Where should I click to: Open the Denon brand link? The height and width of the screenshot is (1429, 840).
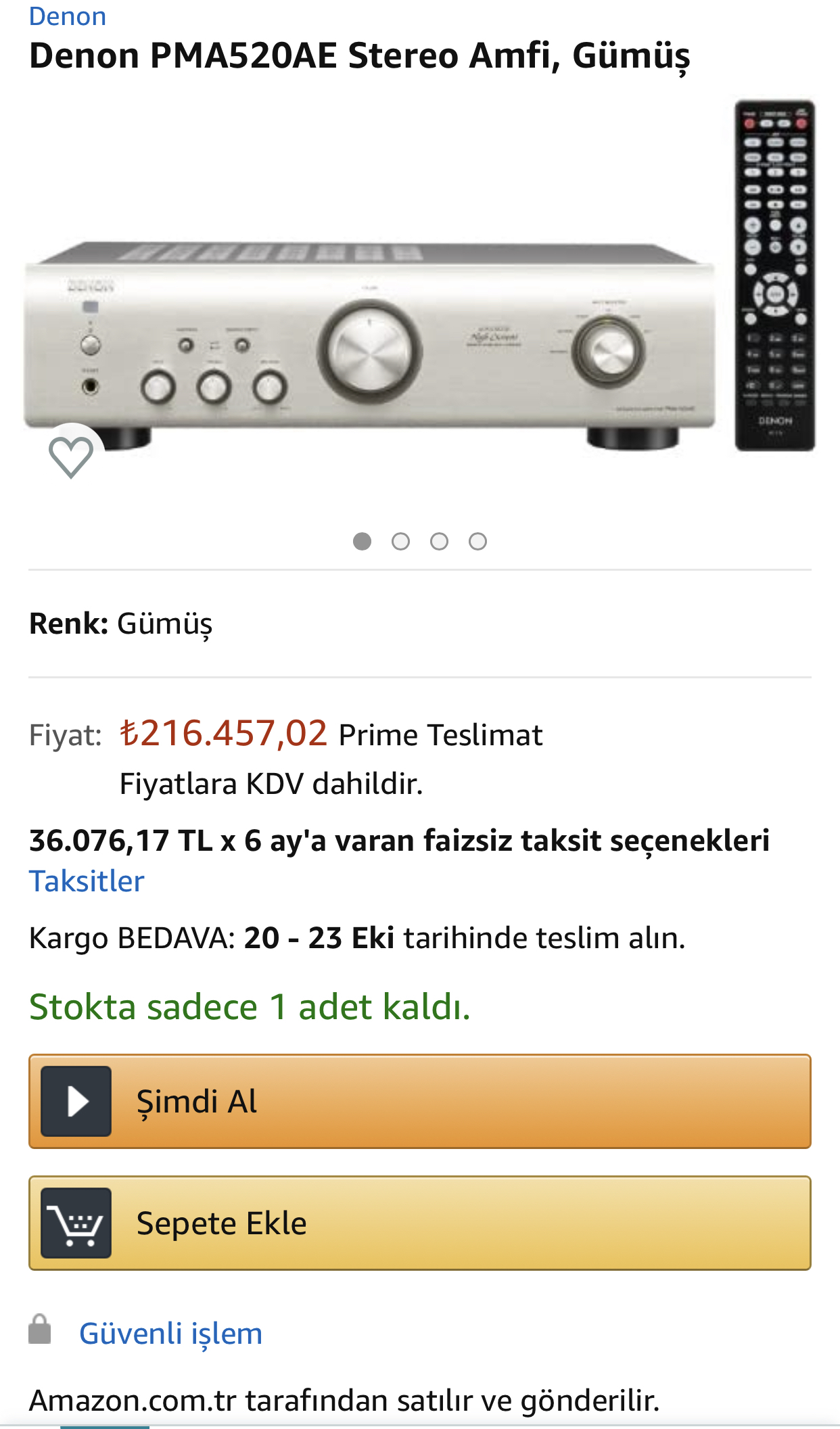(68, 16)
